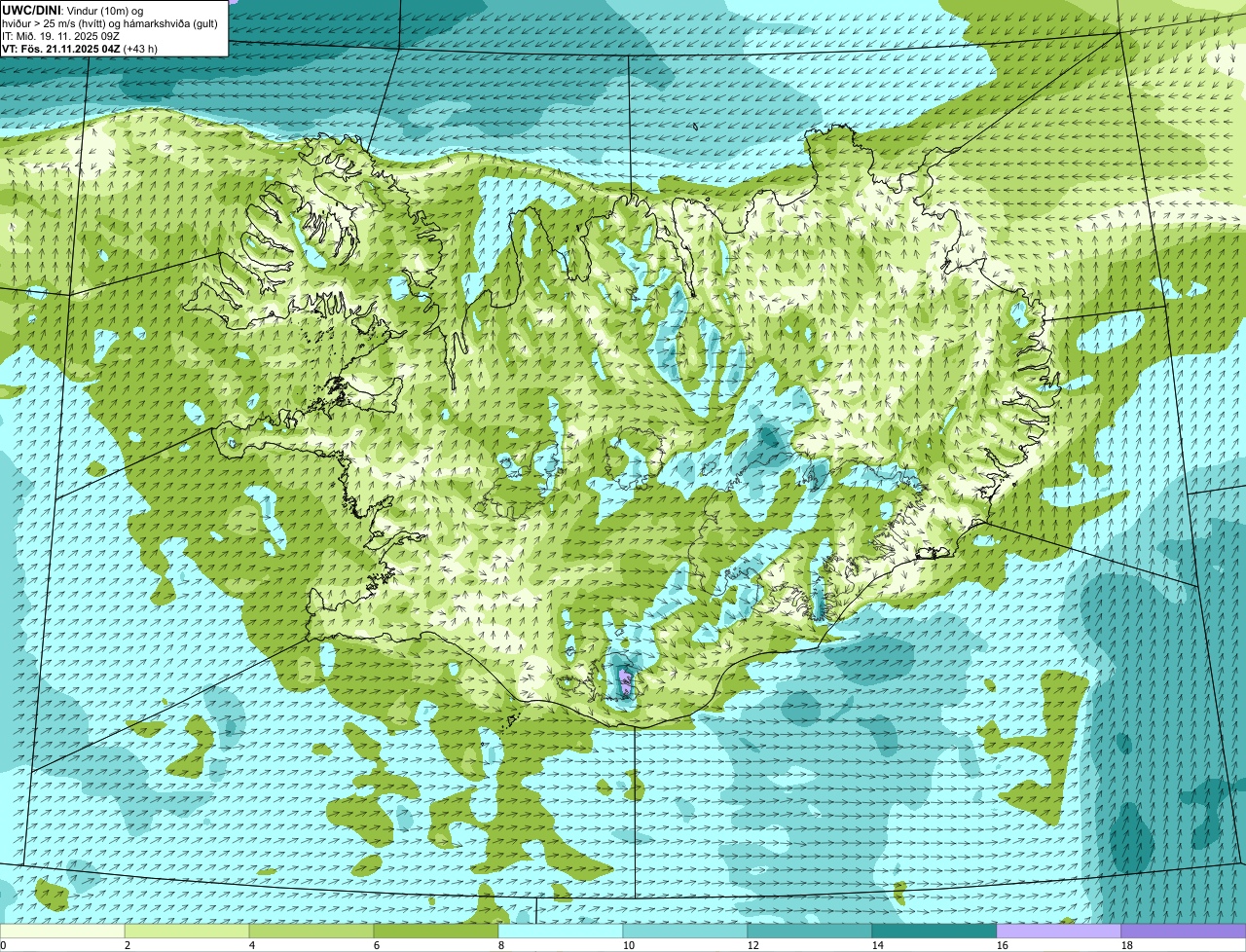The image size is (1246, 952).
Task: Click the 'UWC/DINI: Vindur (10m) og' title line
Action: pos(72,11)
